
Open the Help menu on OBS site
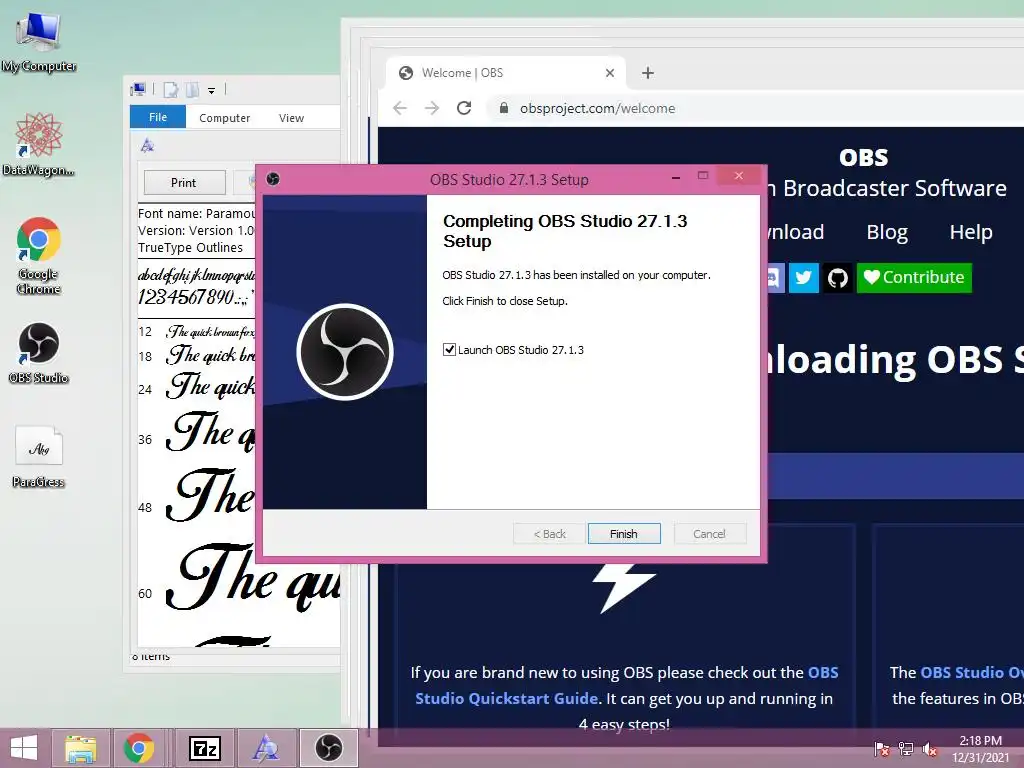click(971, 232)
